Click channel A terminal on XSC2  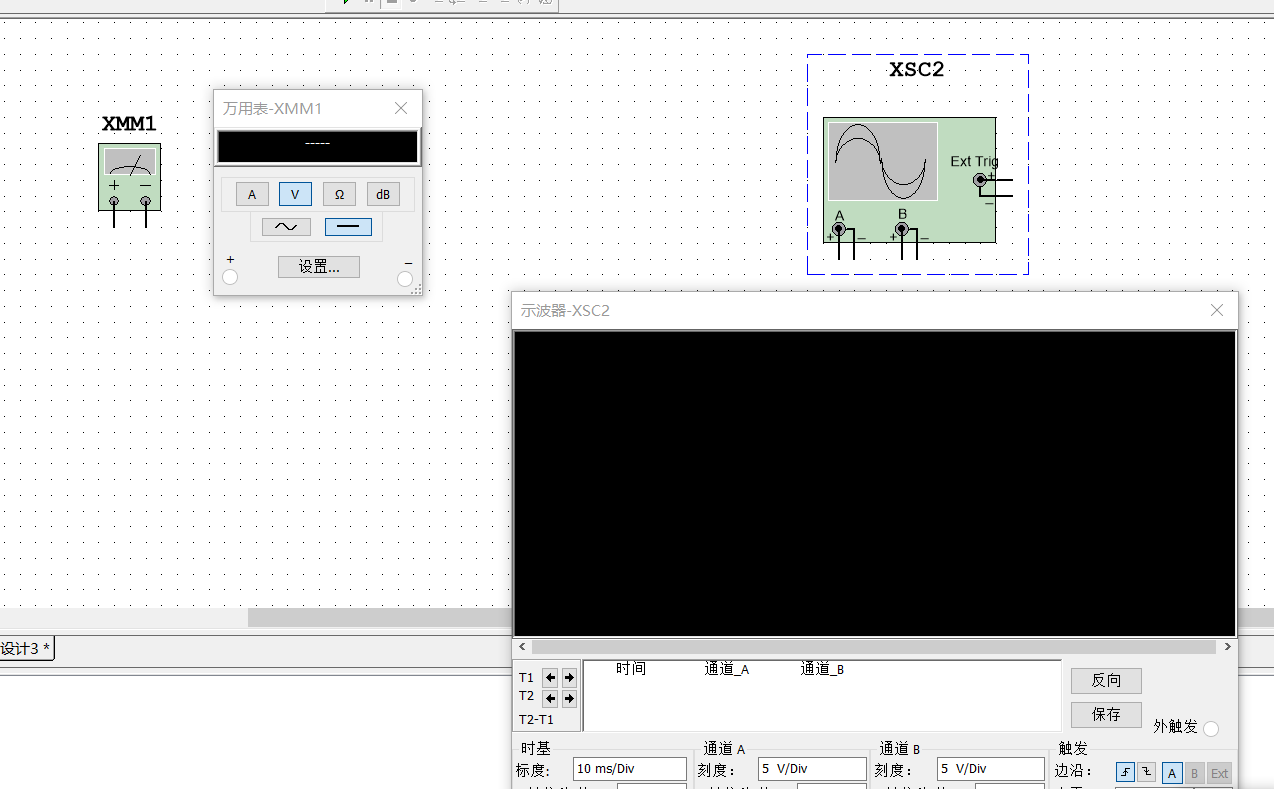pyautogui.click(x=839, y=229)
